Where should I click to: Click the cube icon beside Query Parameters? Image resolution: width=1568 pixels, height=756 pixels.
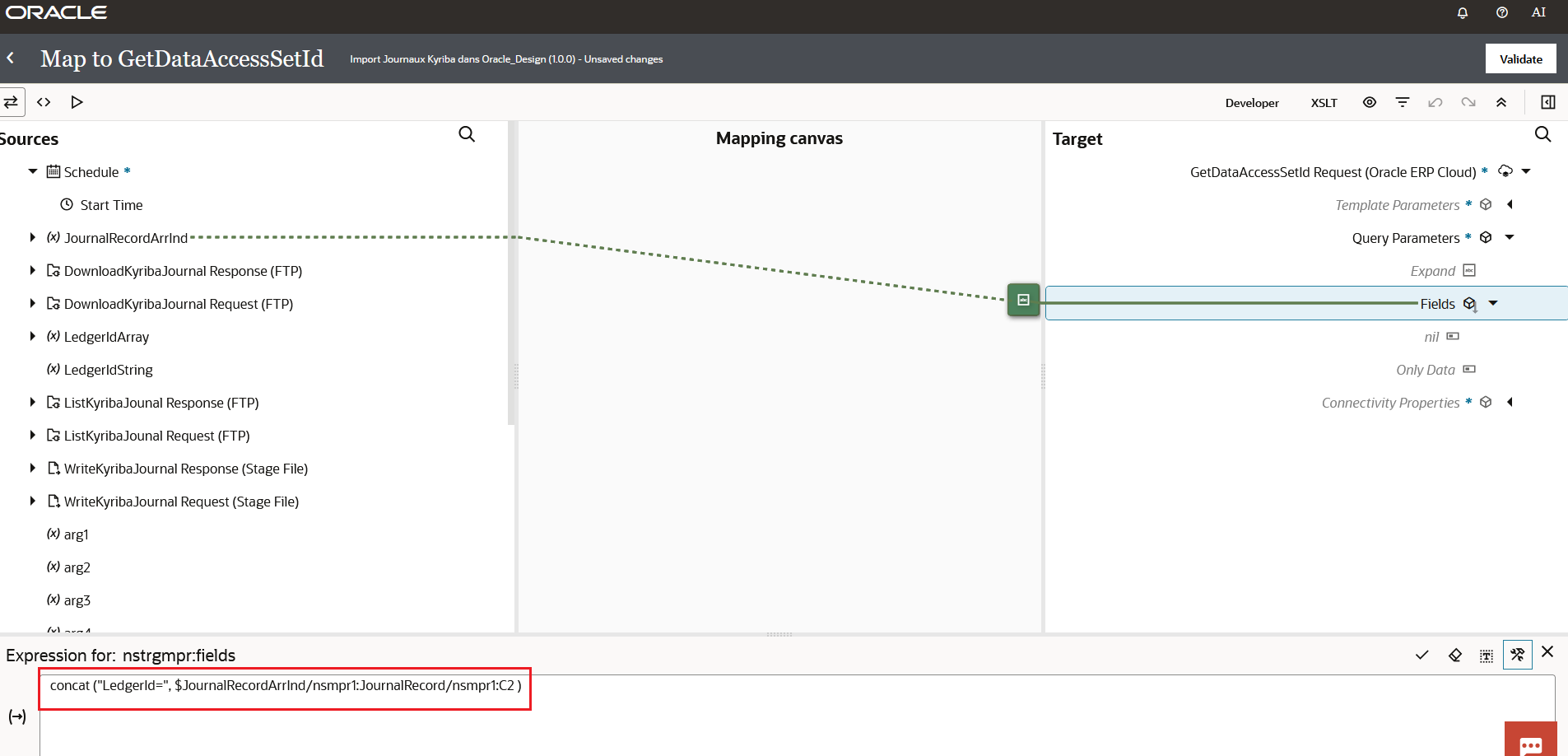click(x=1486, y=237)
